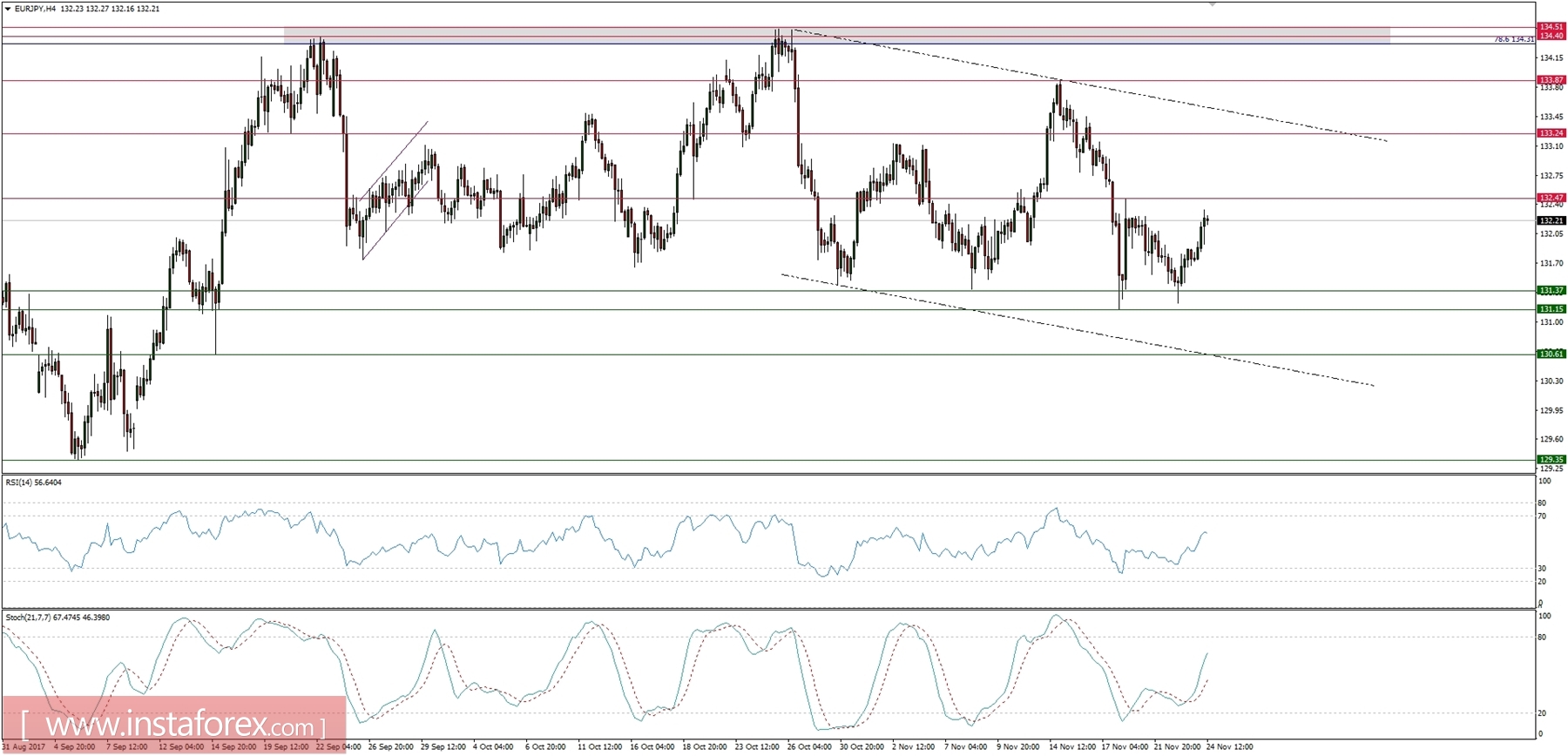Viewport: 1568px width, 756px height.
Task: Click the 133.10 price scale value
Action: point(1551,146)
